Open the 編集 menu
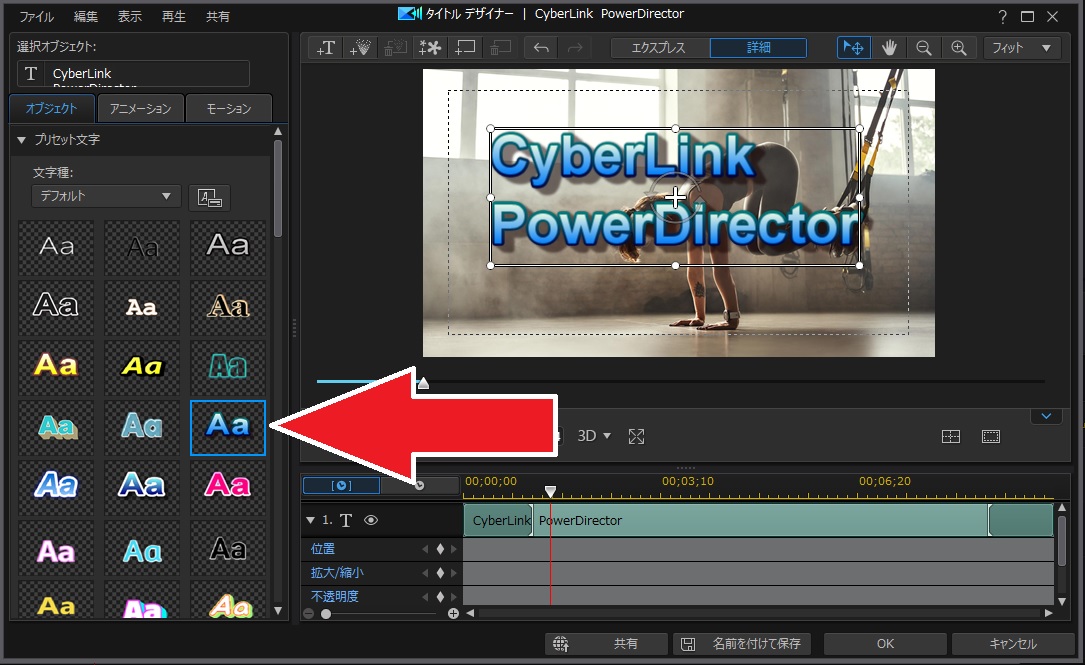1085x665 pixels. tap(86, 16)
